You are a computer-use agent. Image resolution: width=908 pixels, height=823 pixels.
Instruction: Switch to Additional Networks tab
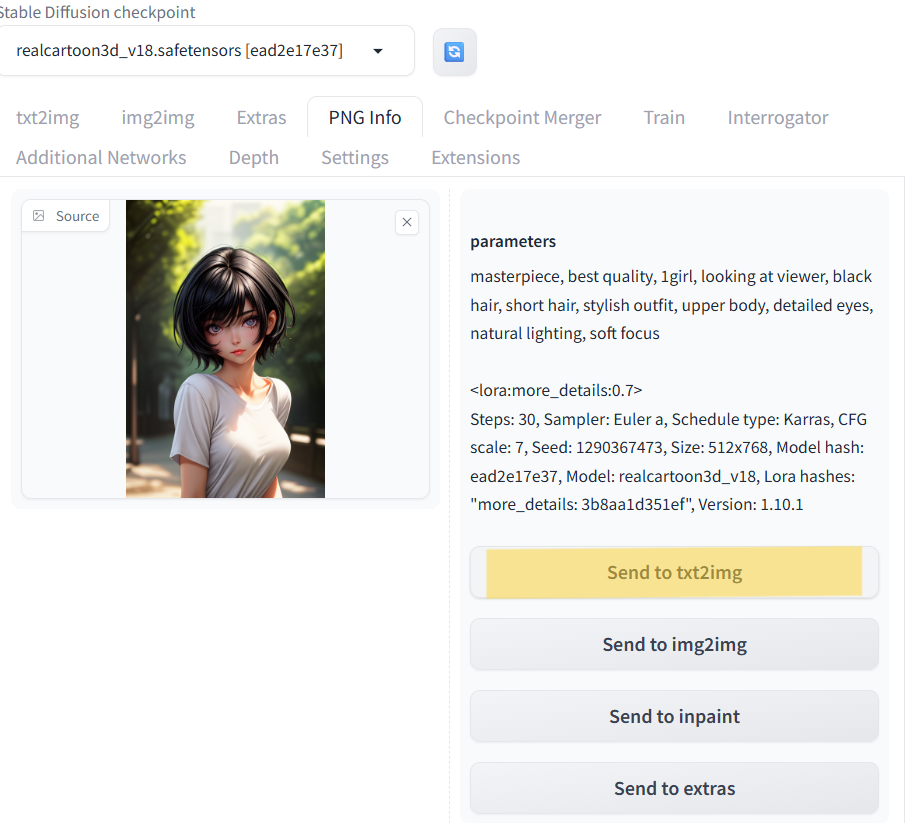(x=101, y=158)
